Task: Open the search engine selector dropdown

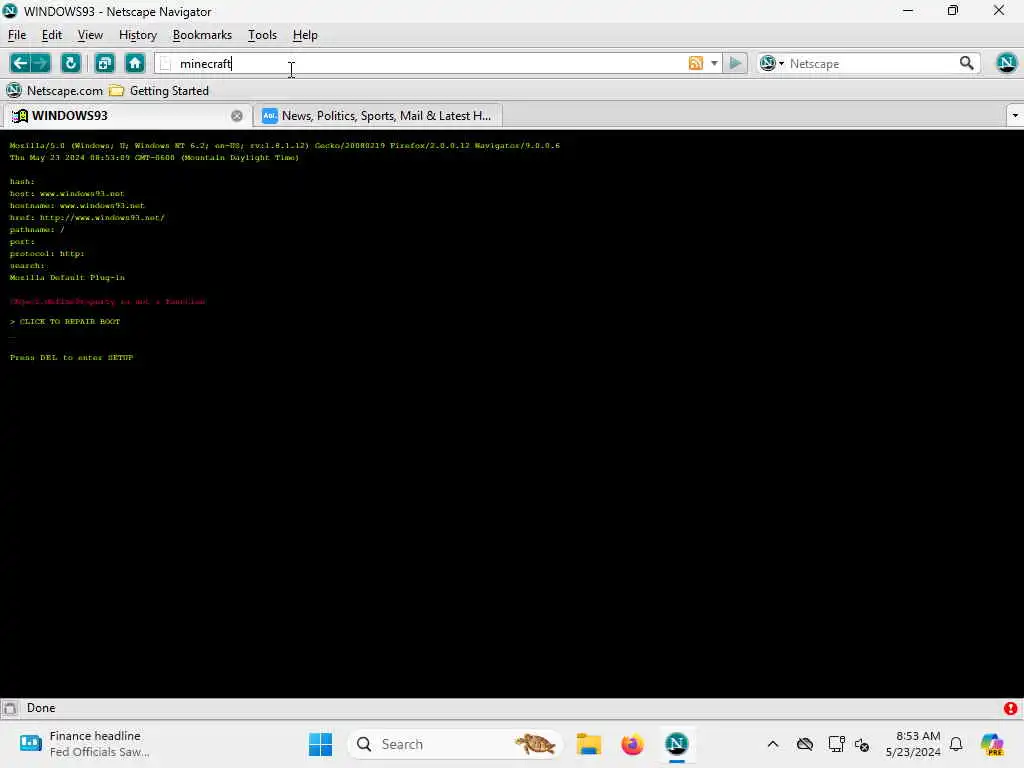Action: pyautogui.click(x=771, y=63)
